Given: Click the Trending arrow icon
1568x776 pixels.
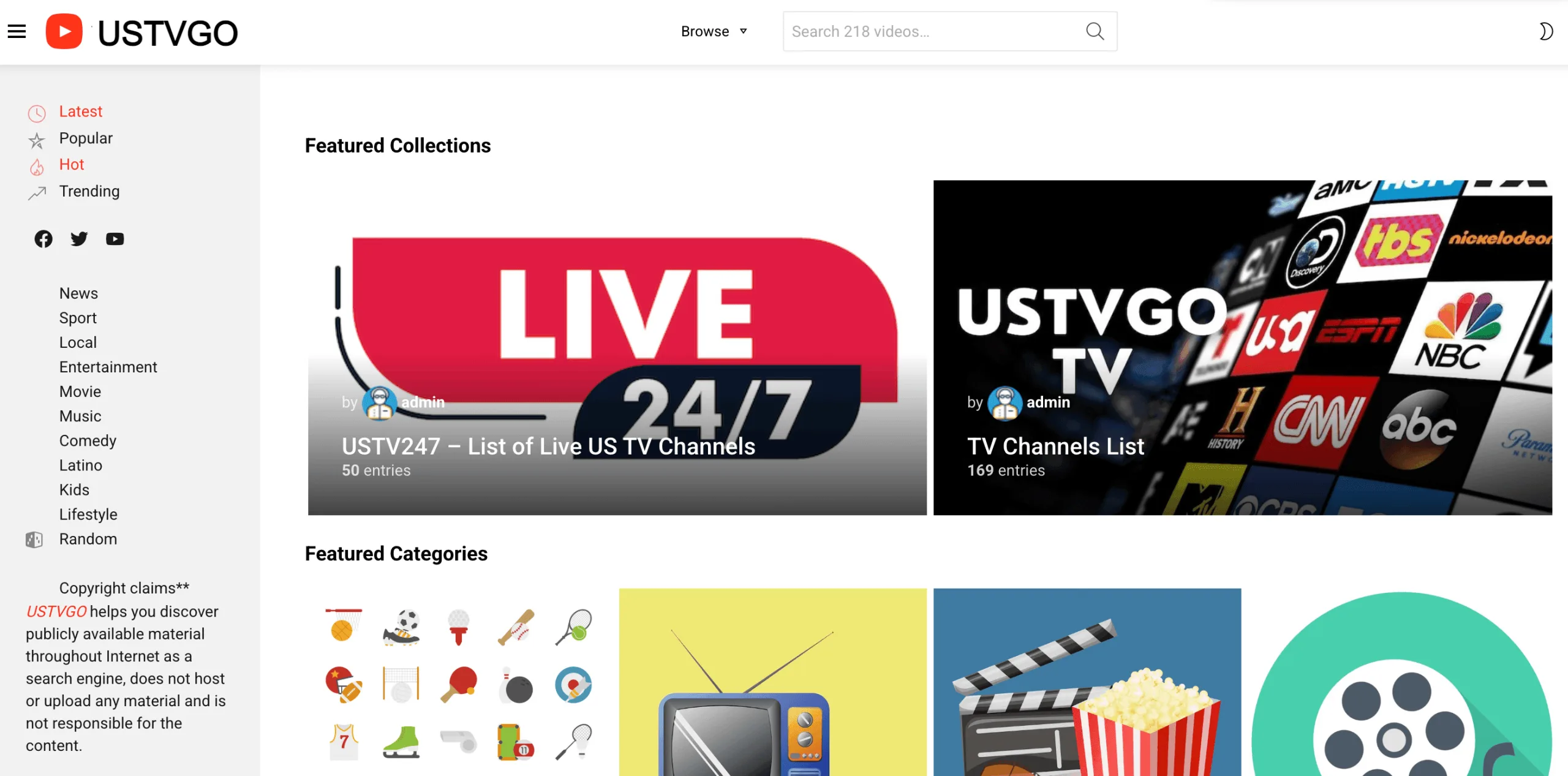Looking at the screenshot, I should [x=37, y=193].
